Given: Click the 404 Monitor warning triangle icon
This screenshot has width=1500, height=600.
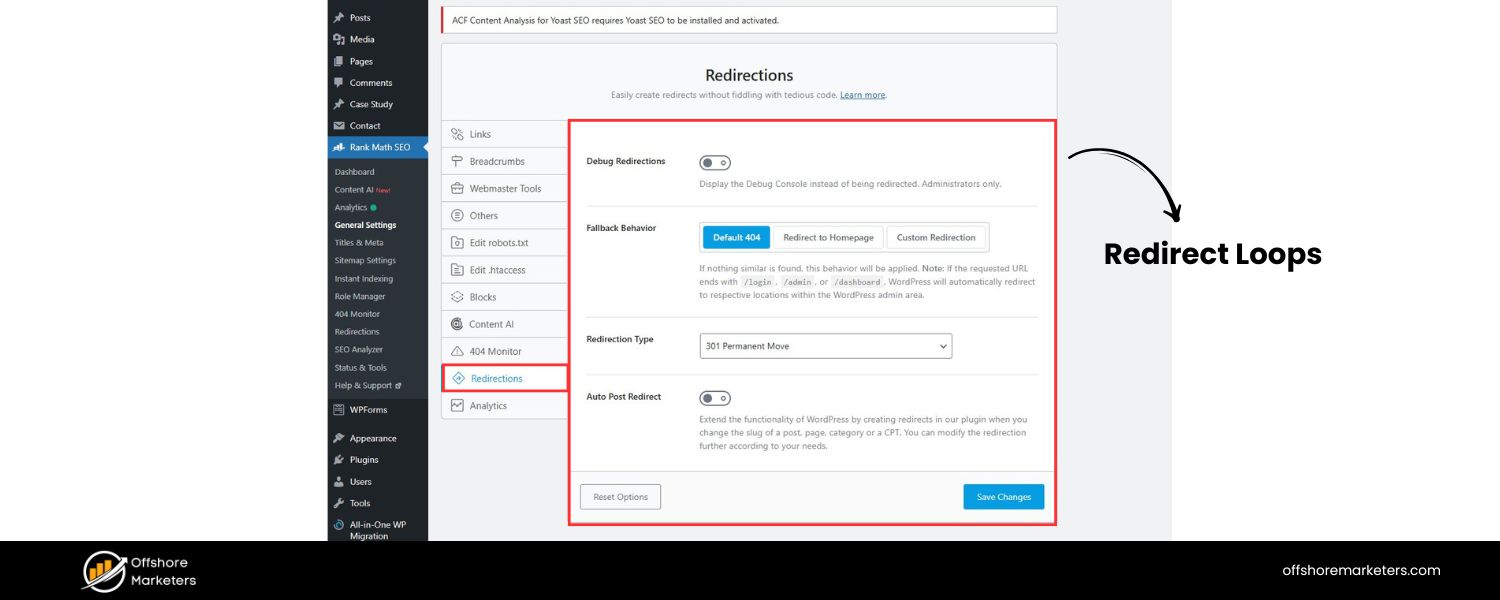Looking at the screenshot, I should pyautogui.click(x=457, y=352).
